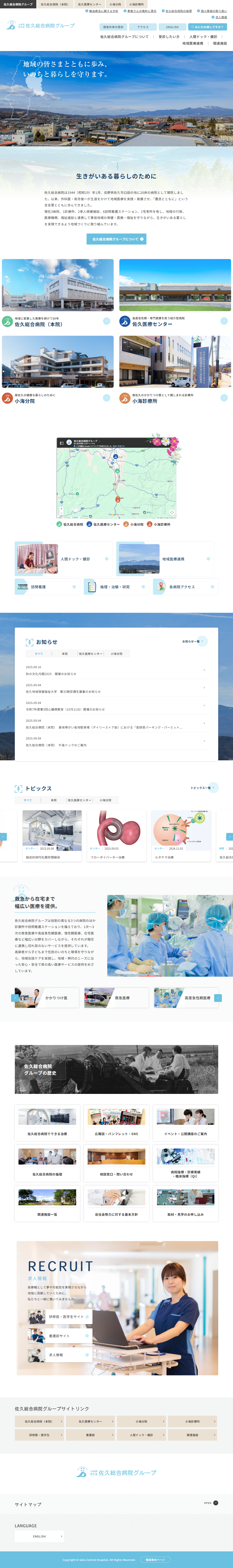Open the なにかお探しですか？ search button
Image resolution: width=233 pixels, height=1568 pixels.
pyautogui.click(x=207, y=27)
